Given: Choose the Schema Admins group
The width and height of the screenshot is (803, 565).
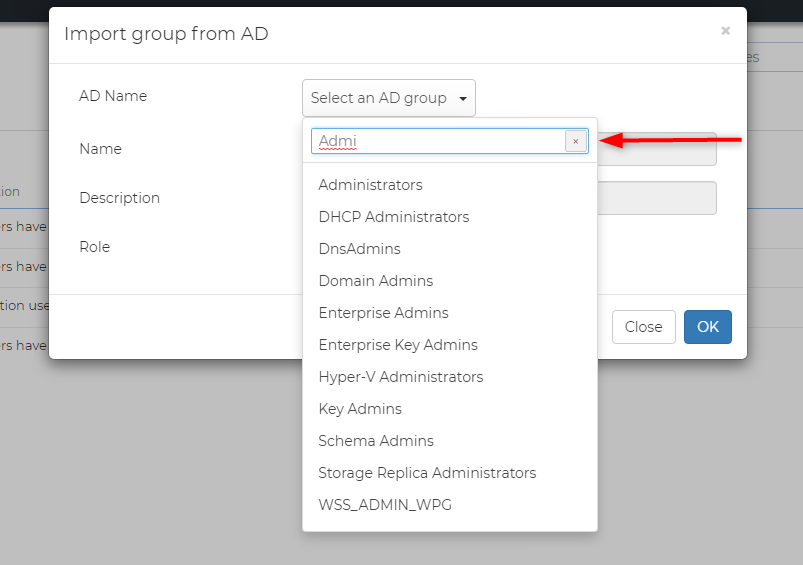Looking at the screenshot, I should [x=376, y=441].
